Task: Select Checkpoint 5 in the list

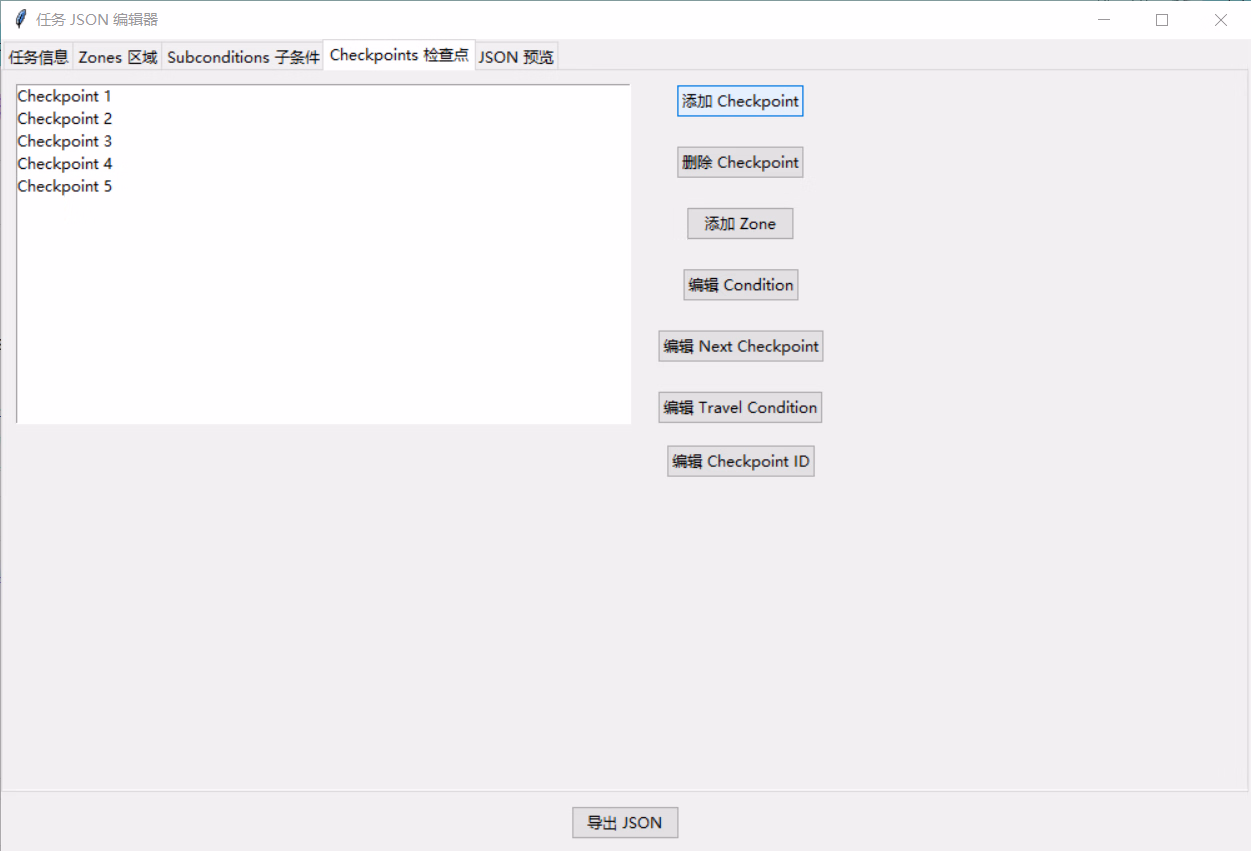Action: [323, 186]
